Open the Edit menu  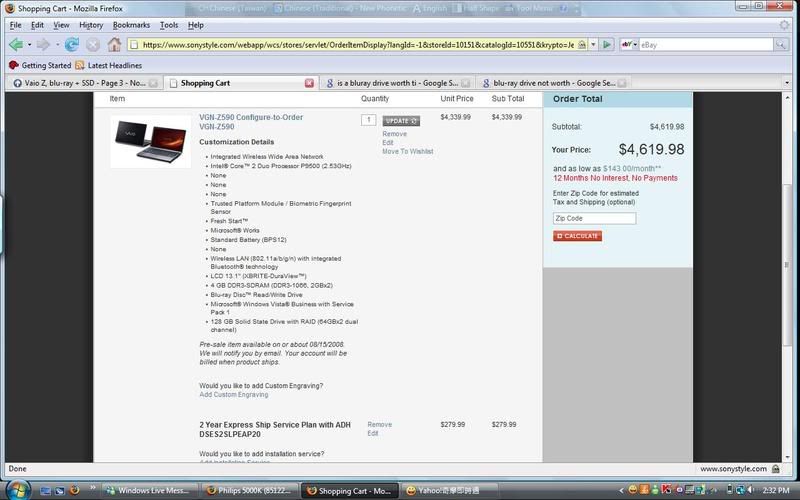37,25
